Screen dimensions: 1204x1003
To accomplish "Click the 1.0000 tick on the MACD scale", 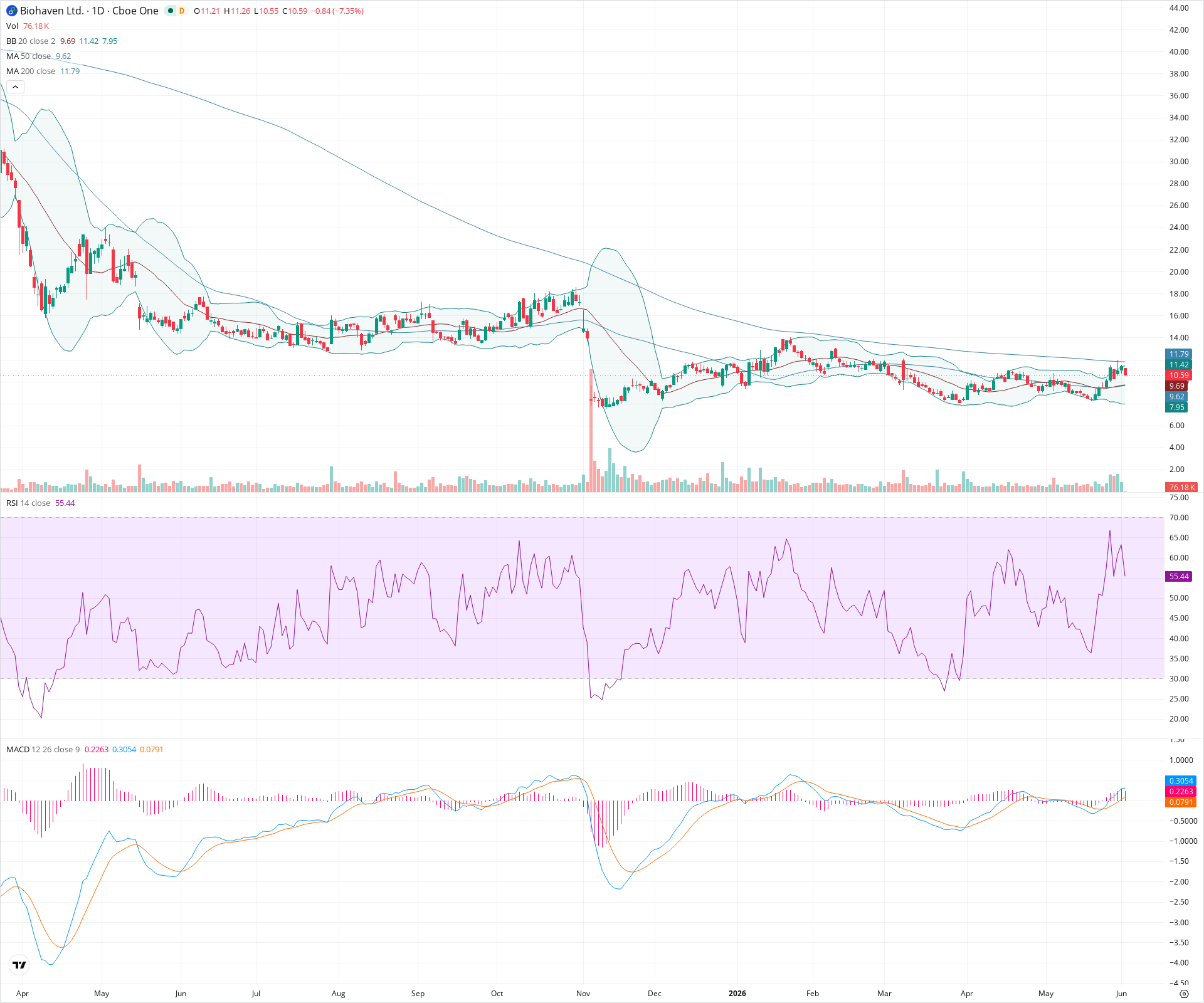I will (1181, 760).
